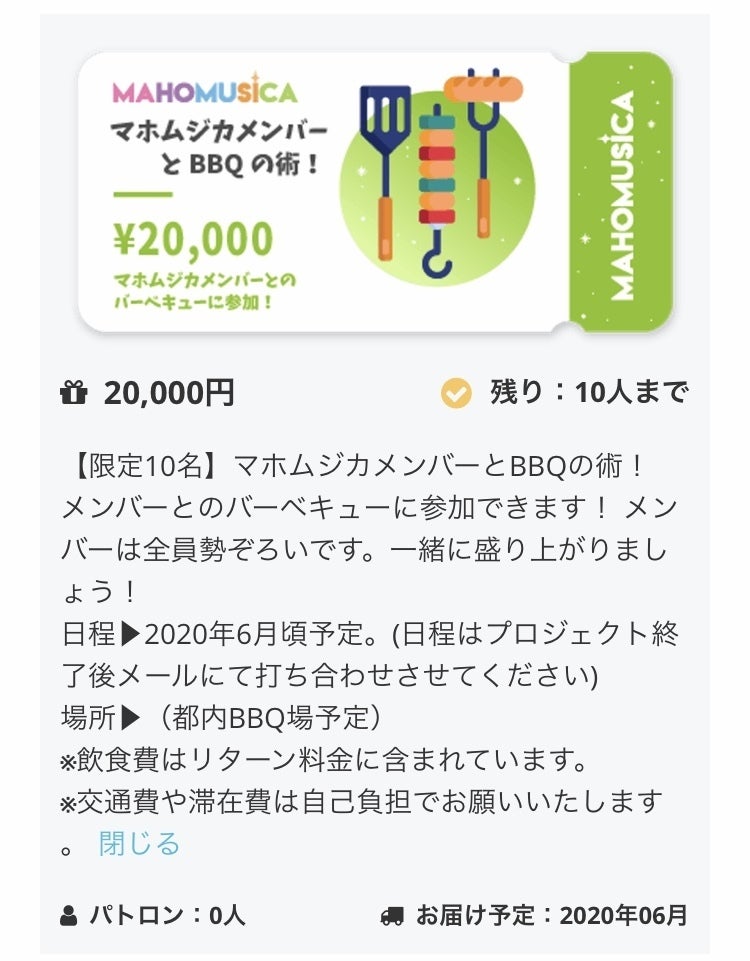Click the パトロン：0人 patron count

pyautogui.click(x=167, y=914)
